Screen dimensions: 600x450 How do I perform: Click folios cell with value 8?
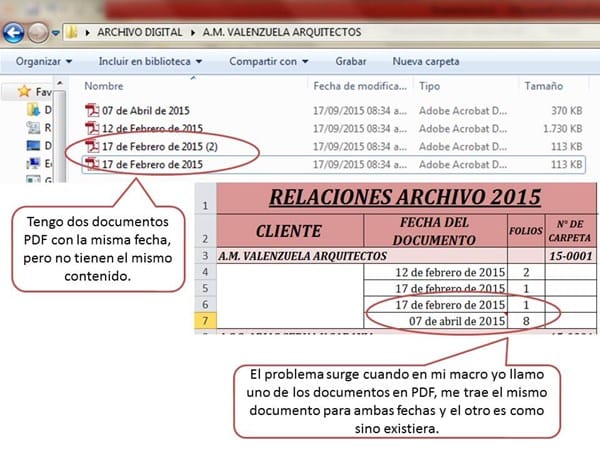click(x=526, y=321)
